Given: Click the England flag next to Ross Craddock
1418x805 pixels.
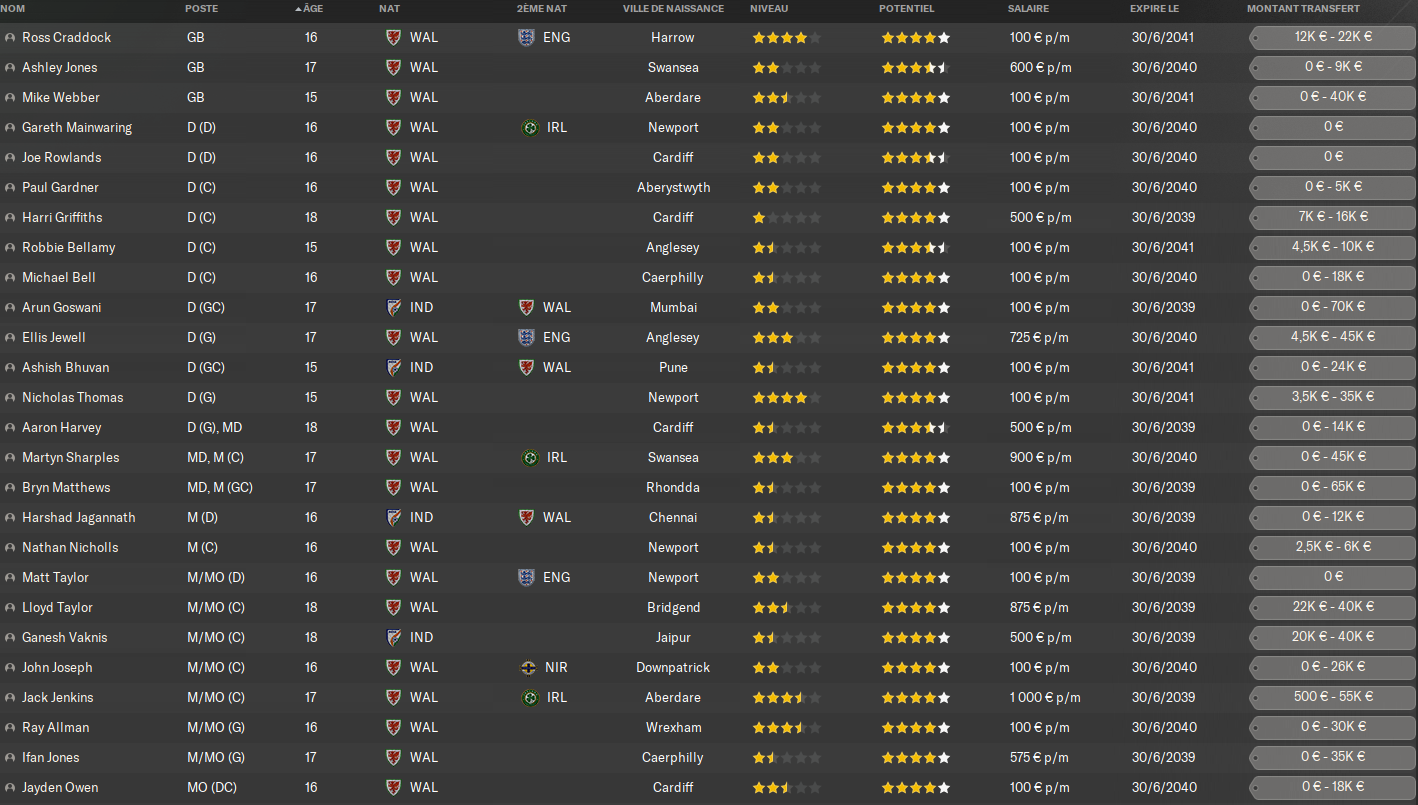Looking at the screenshot, I should tap(526, 37).
